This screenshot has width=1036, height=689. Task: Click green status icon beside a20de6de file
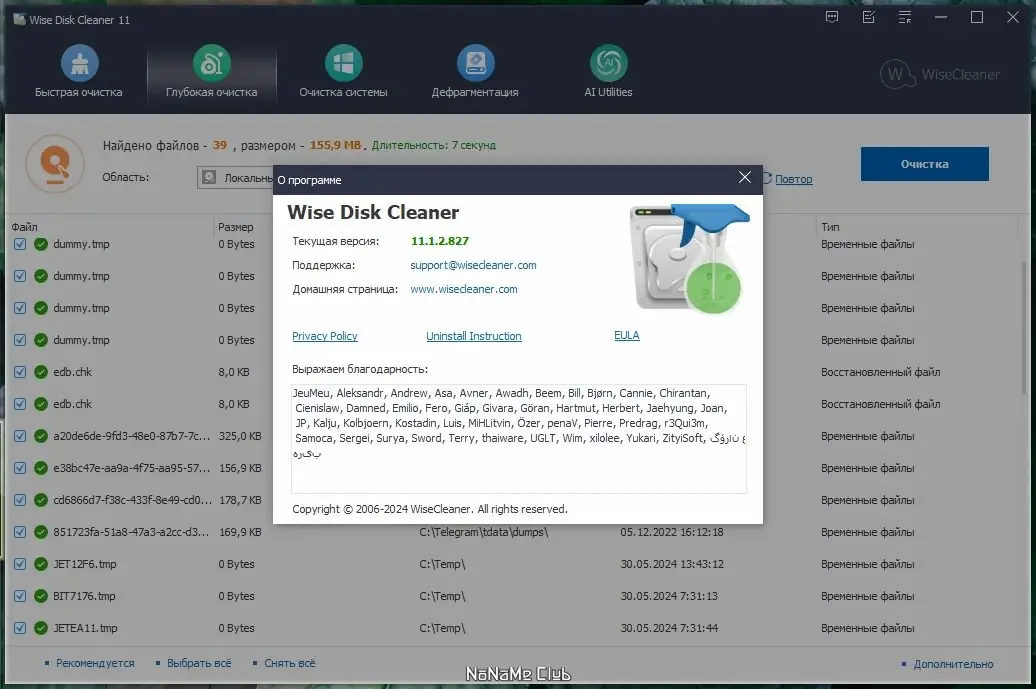[x=41, y=436]
